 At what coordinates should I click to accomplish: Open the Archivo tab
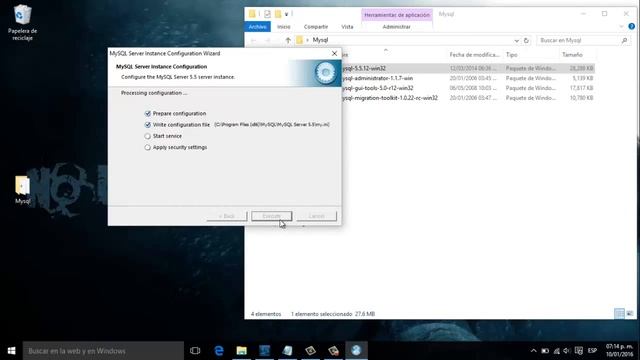coord(257,27)
